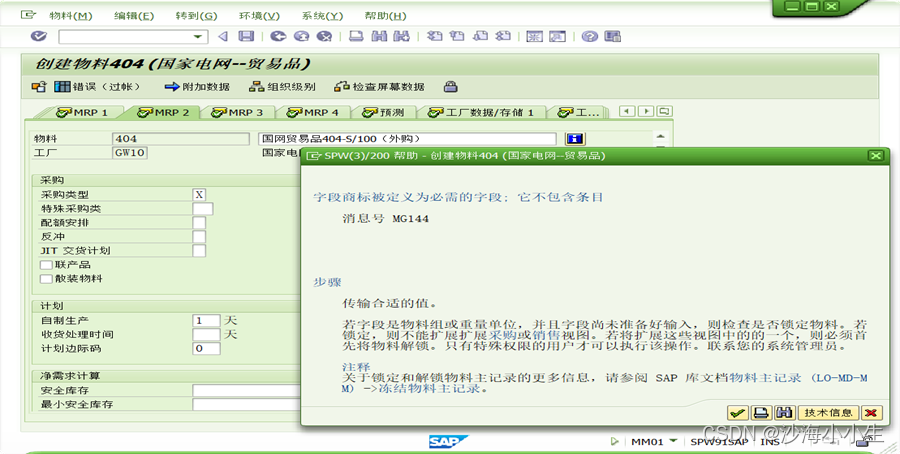
Task: Click the green Back arrow icon
Action: [x=278, y=37]
